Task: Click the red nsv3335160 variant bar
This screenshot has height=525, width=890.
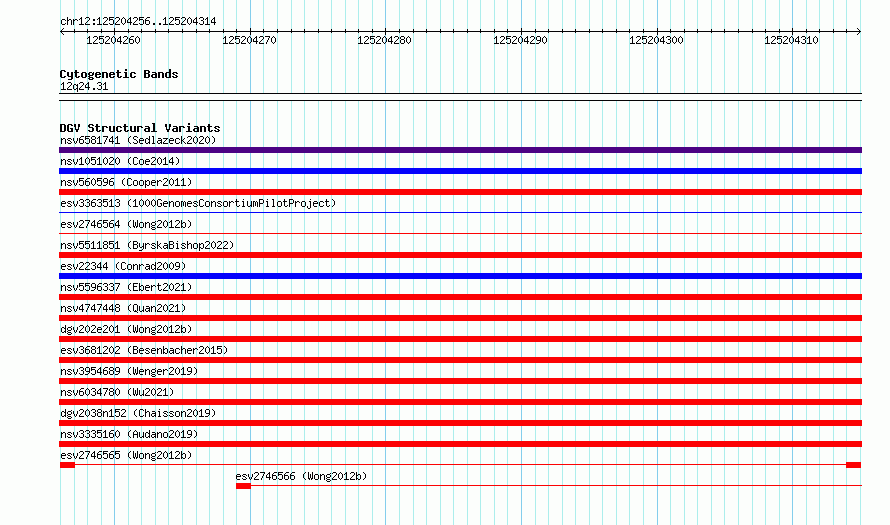Action: click(x=460, y=444)
